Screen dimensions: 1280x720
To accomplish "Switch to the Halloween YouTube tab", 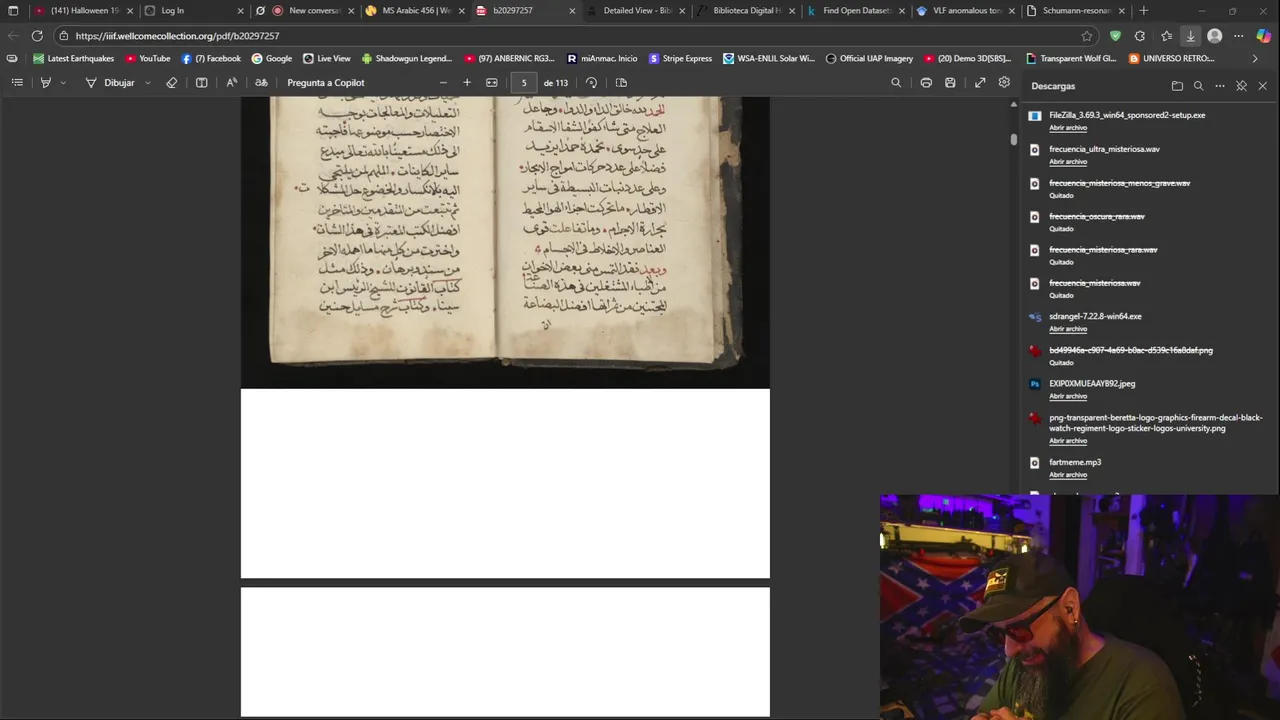I will click(82, 11).
